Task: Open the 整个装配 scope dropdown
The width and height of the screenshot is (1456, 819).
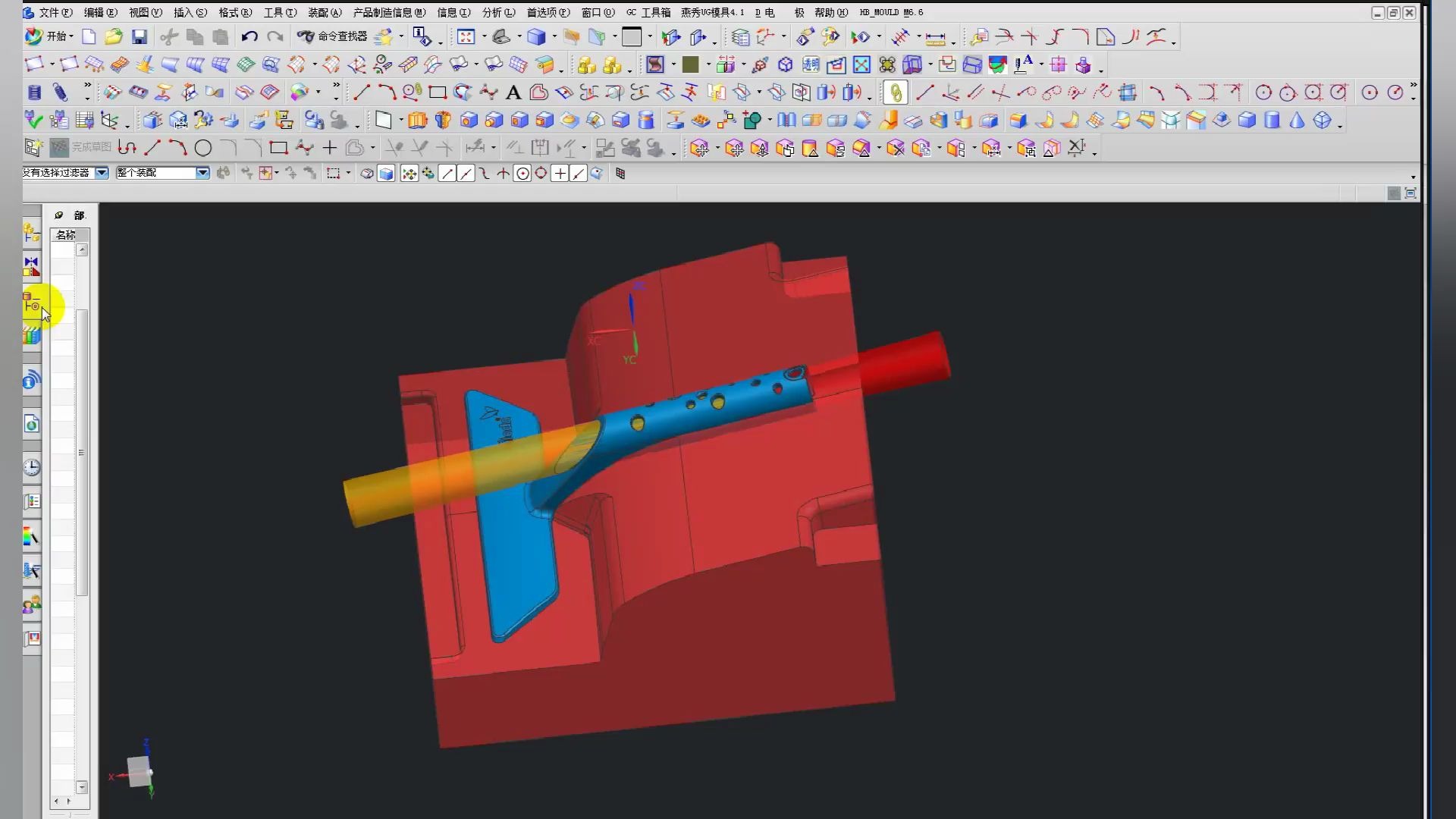Action: (202, 173)
